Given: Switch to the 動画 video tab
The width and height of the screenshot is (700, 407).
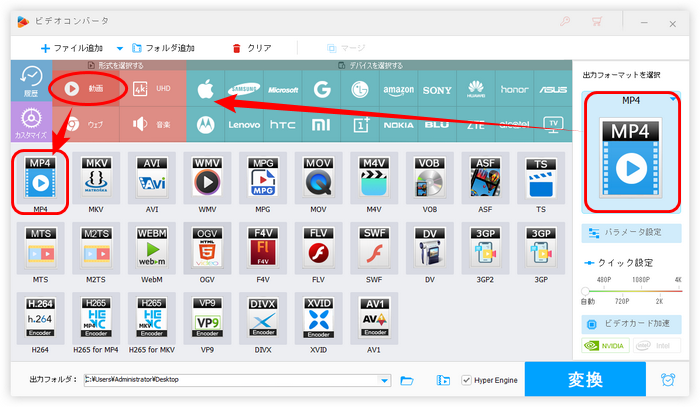Looking at the screenshot, I should click(x=87, y=89).
